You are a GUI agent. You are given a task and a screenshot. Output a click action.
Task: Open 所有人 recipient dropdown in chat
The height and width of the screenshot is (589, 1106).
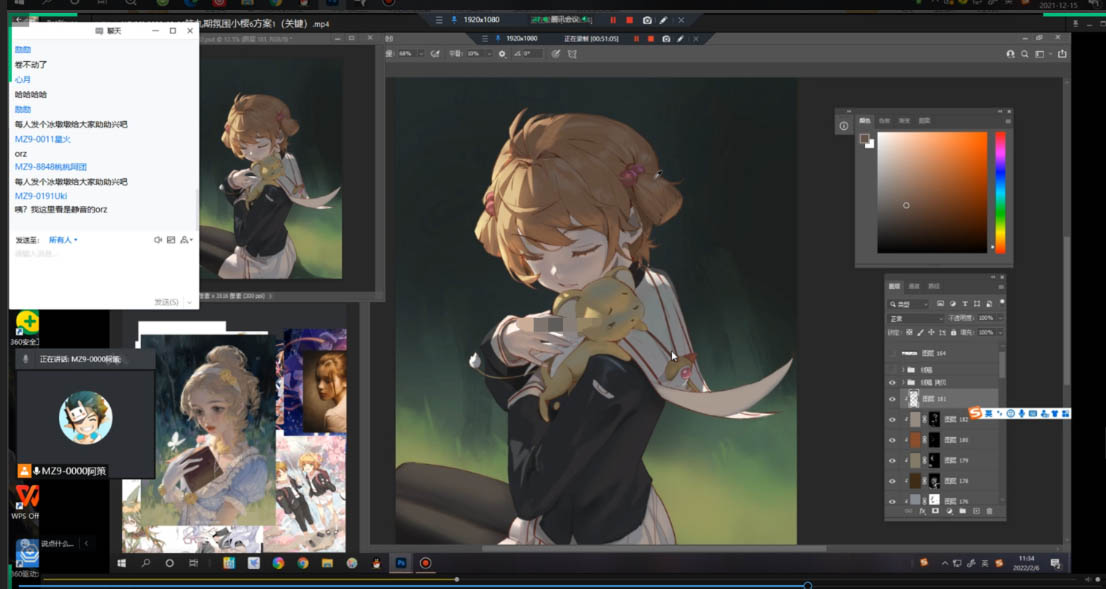tap(63, 240)
